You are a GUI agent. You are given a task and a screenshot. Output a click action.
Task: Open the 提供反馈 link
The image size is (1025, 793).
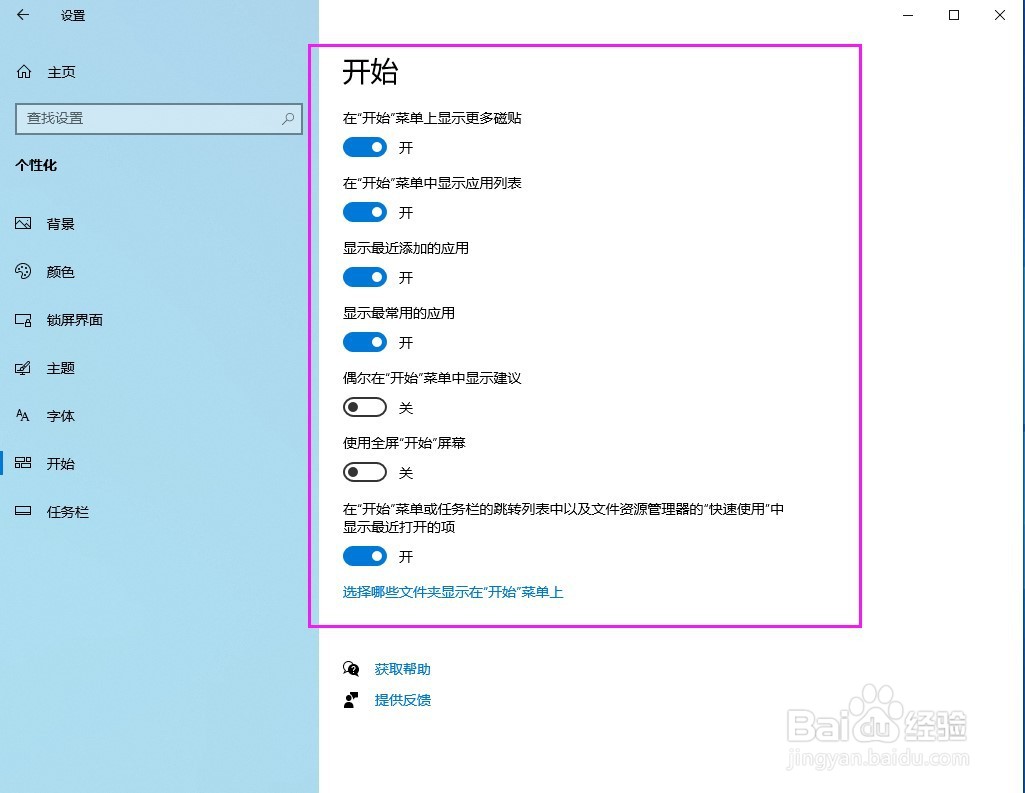[x=402, y=700]
